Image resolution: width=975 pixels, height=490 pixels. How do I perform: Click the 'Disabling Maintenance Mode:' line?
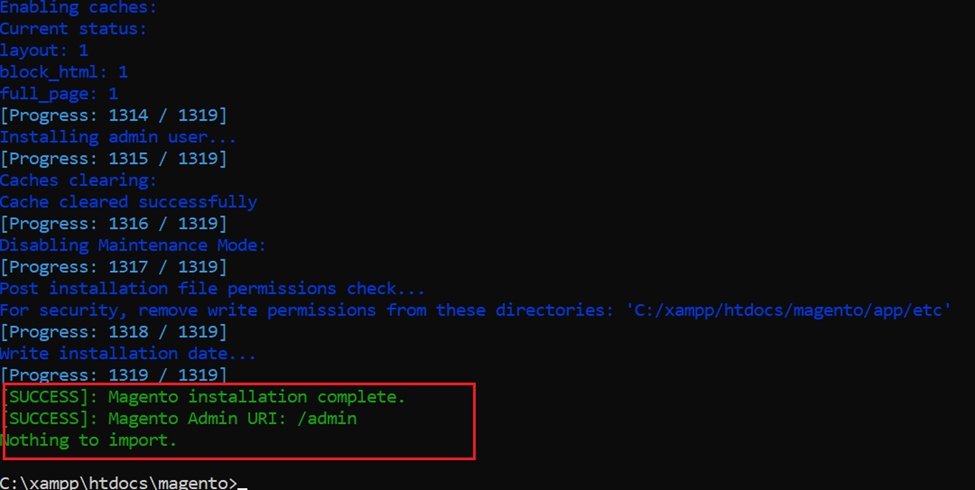pyautogui.click(x=133, y=245)
